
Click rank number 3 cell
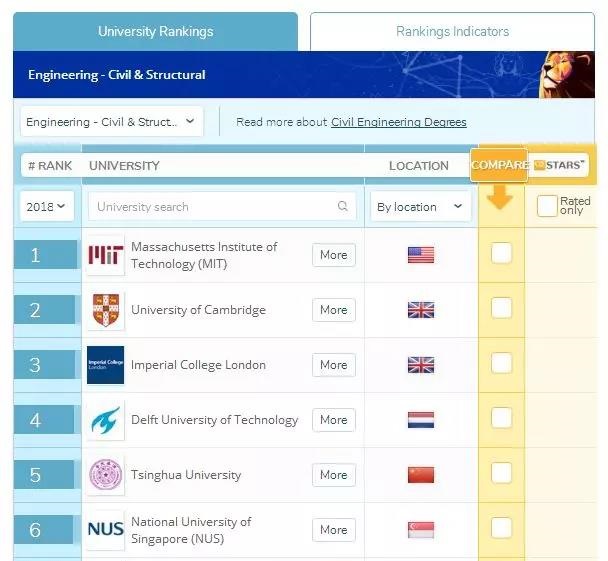click(x=45, y=365)
